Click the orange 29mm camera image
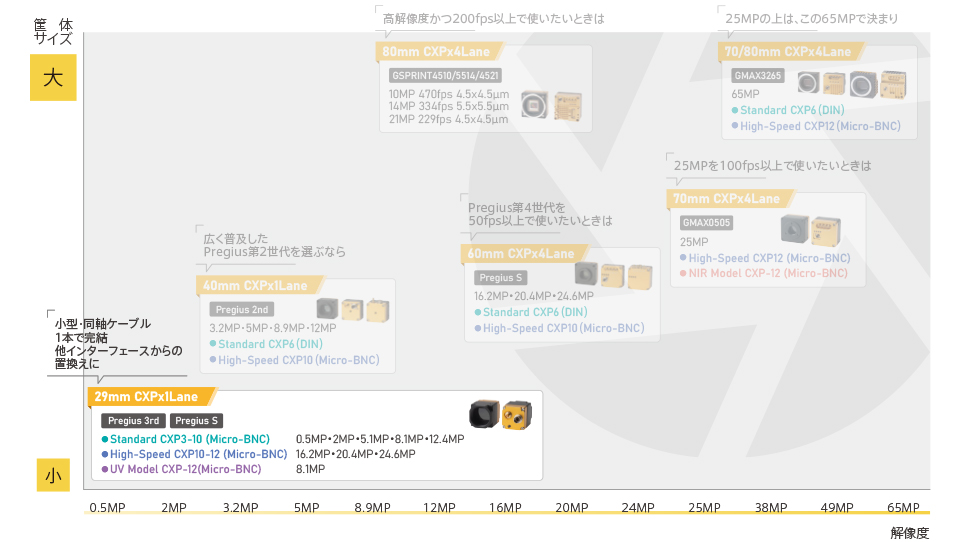Image resolution: width=960 pixels, height=542 pixels. (517, 413)
